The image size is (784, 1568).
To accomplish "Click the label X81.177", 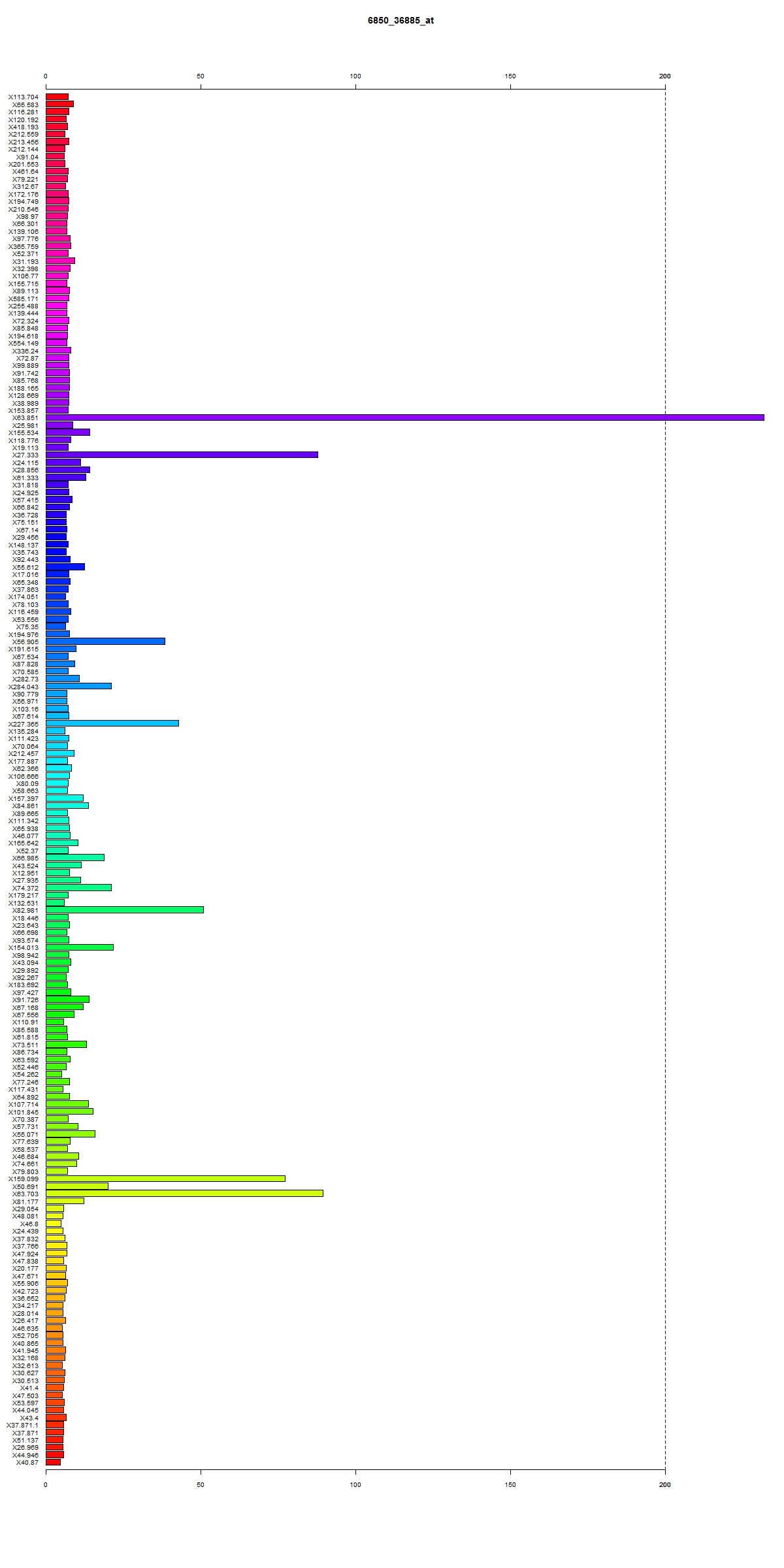I will tap(25, 1201).
